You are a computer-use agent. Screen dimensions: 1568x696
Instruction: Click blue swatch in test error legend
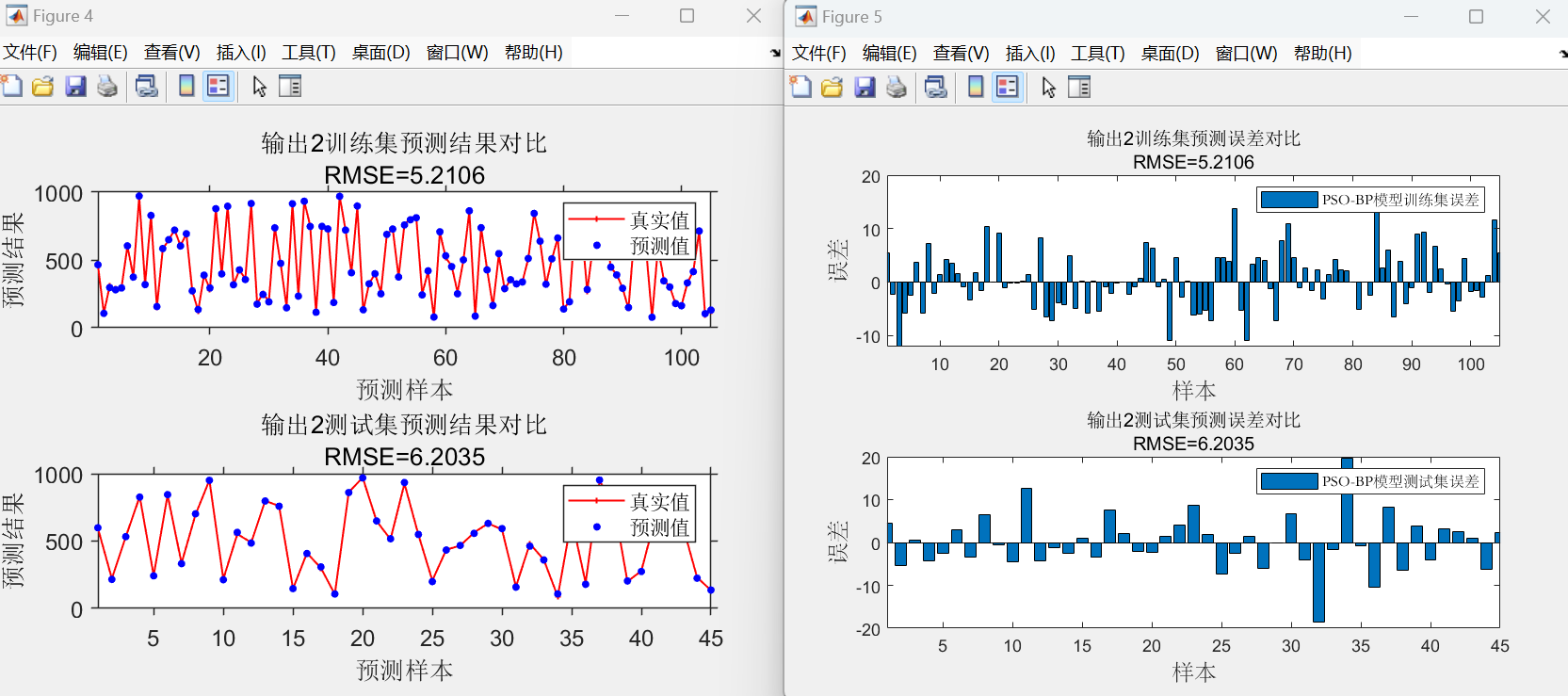[1289, 481]
